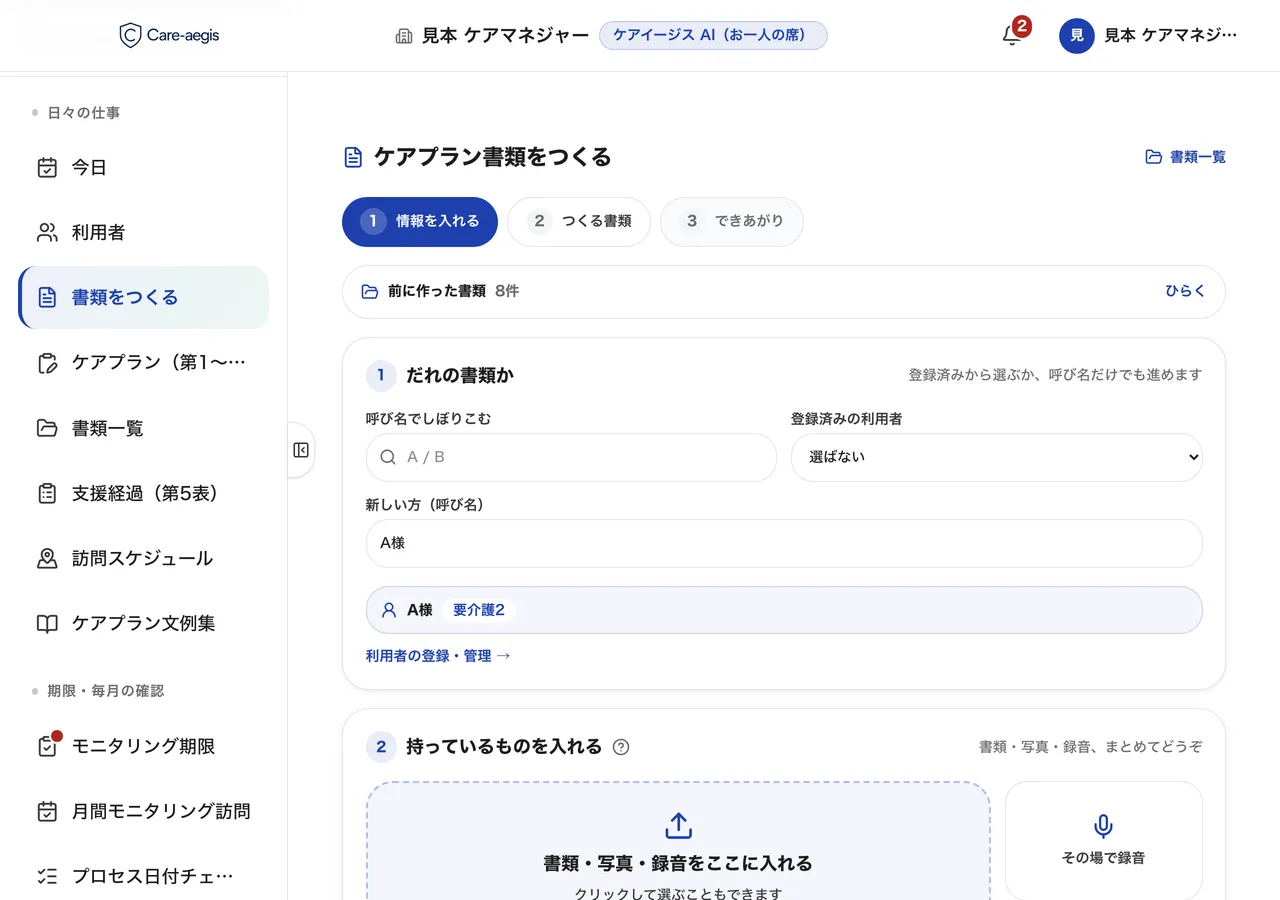Click the folder icon in 前に作った書類 bar
Screen dimensions: 1280x900
click(x=370, y=291)
